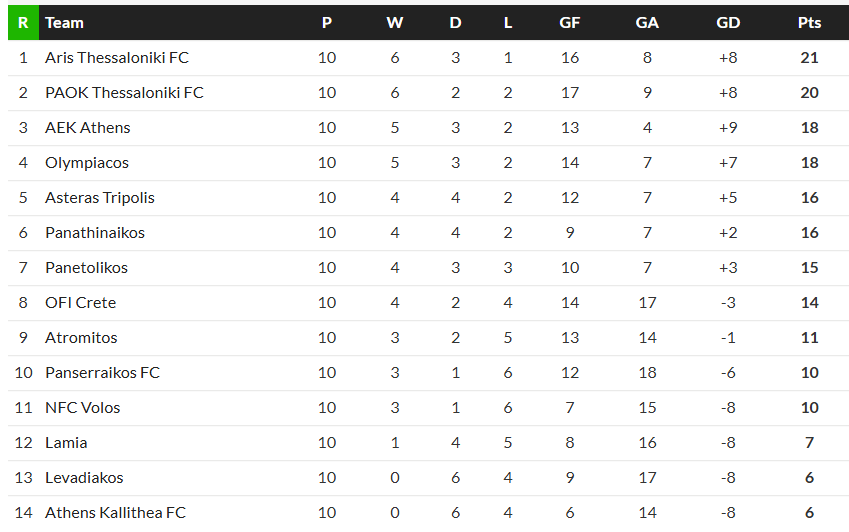Sort by the Team column header
The width and height of the screenshot is (849, 532).
(65, 22)
